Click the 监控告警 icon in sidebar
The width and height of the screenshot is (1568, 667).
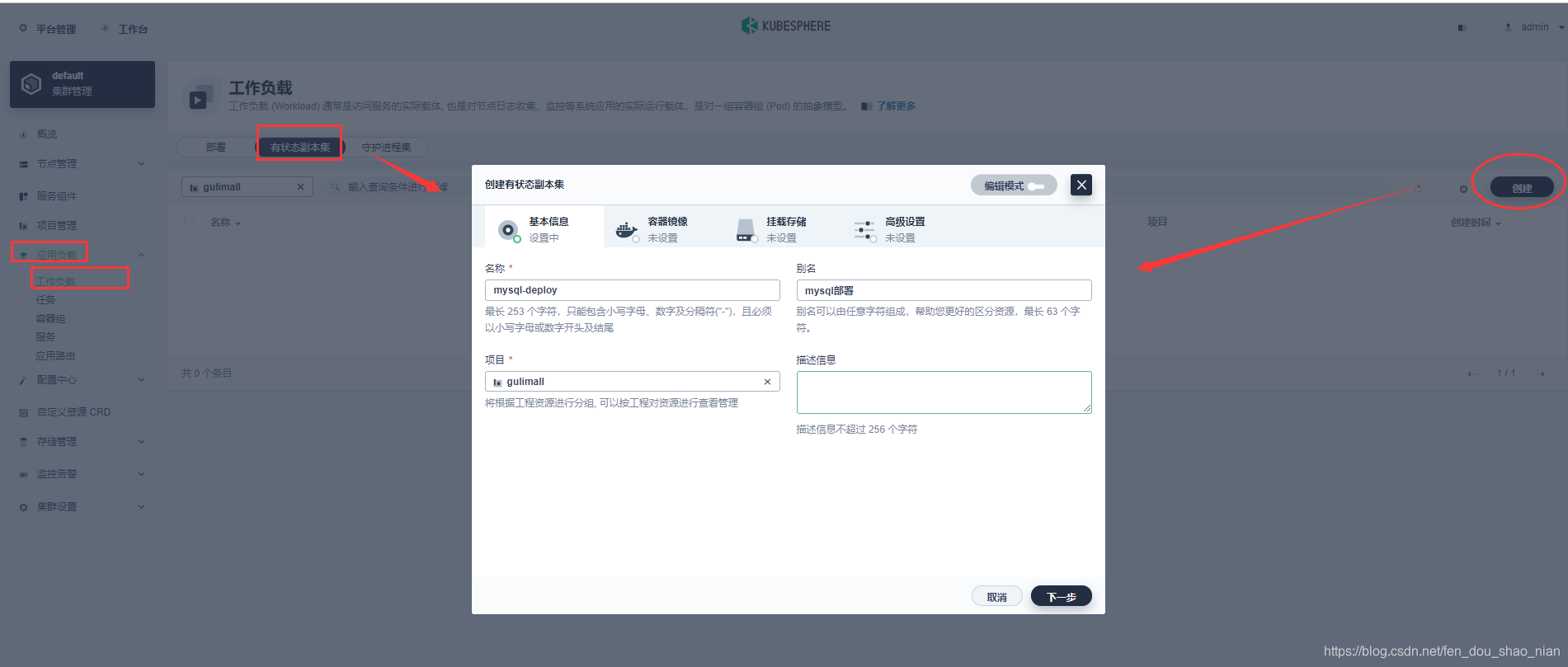tap(23, 474)
